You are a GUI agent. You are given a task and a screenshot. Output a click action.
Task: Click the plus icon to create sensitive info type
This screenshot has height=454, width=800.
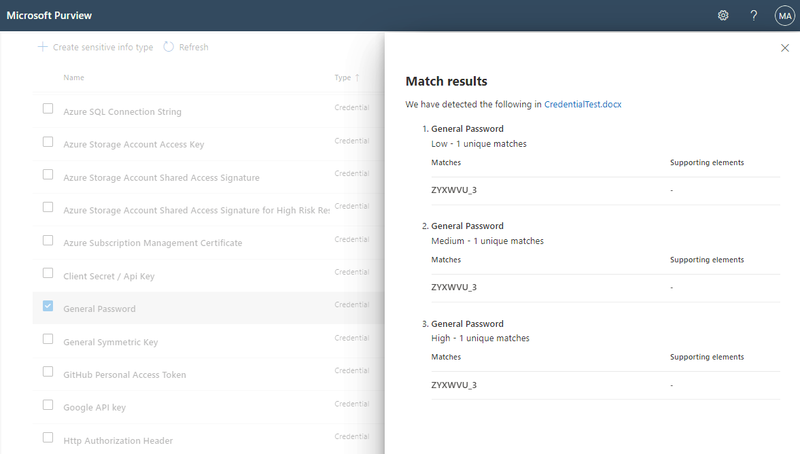coord(43,47)
